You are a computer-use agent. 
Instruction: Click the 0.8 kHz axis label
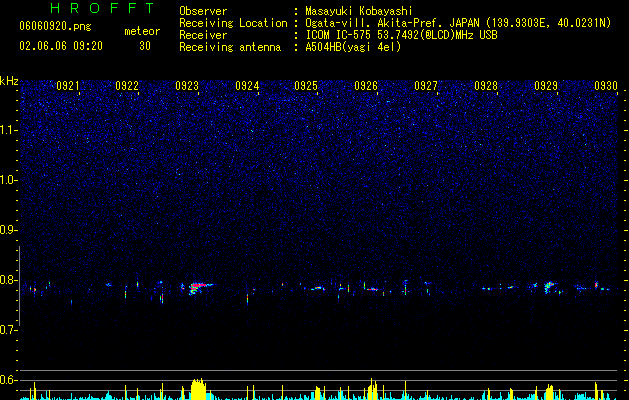pos(8,280)
